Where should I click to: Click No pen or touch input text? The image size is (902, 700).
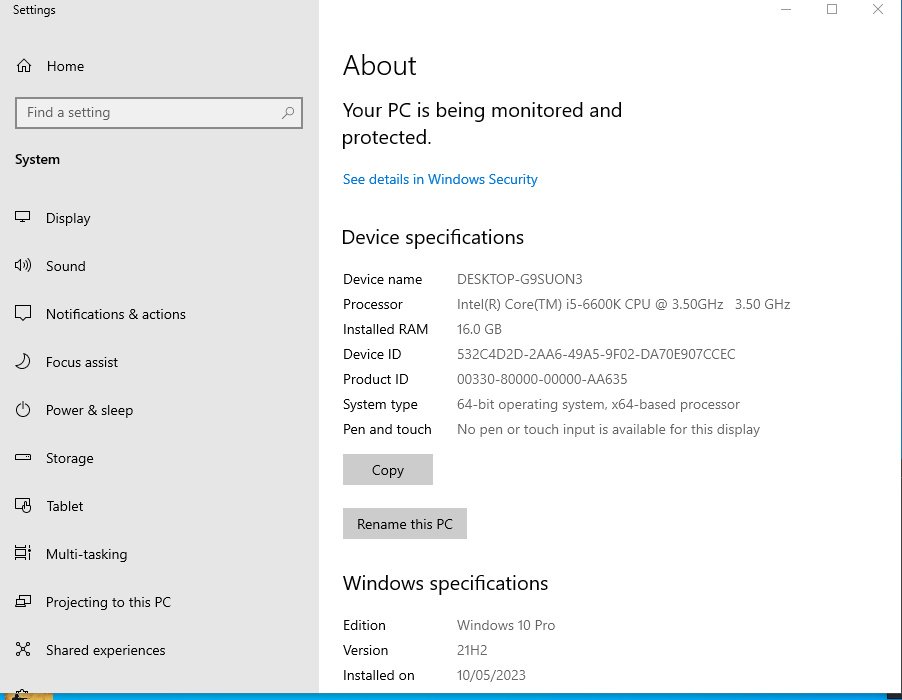[x=608, y=430]
